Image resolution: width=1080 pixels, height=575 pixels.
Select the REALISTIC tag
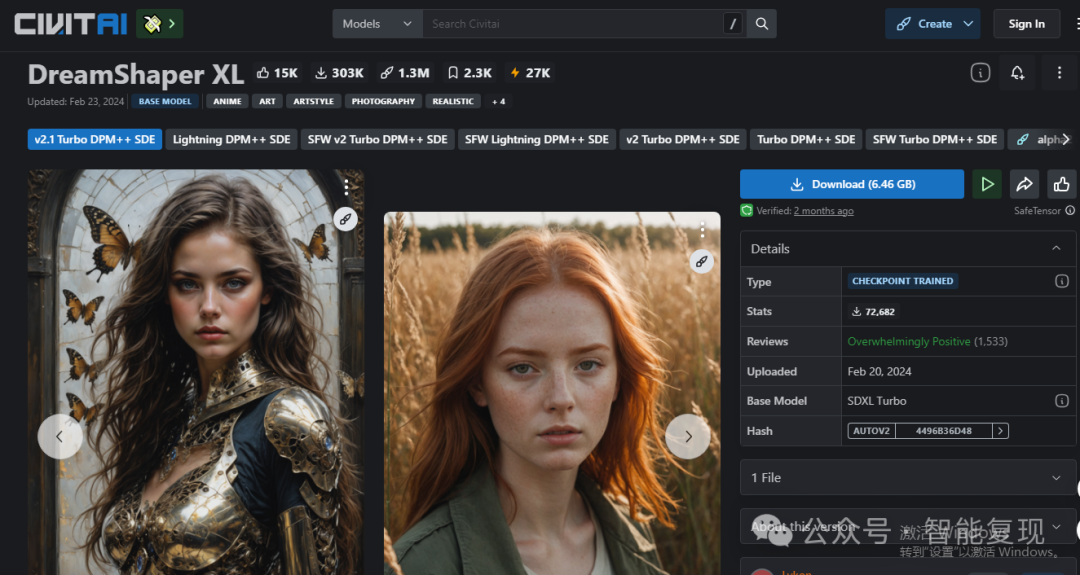pos(453,101)
